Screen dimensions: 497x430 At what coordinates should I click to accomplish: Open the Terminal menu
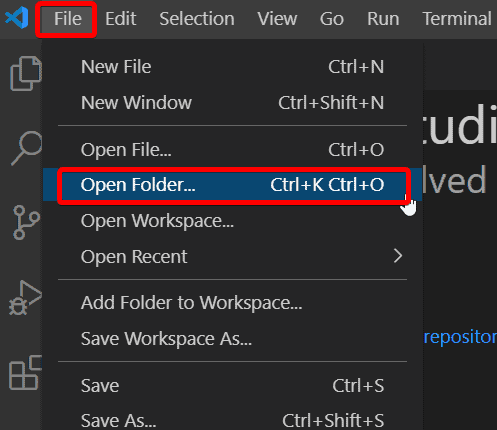point(457,19)
